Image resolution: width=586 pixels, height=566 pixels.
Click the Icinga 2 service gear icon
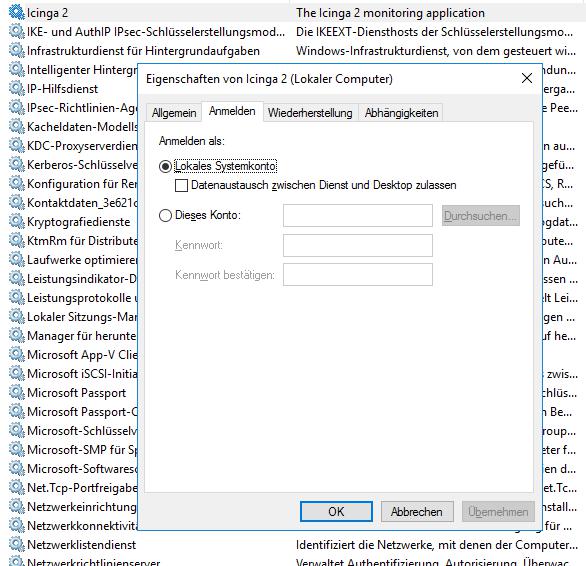tap(17, 12)
